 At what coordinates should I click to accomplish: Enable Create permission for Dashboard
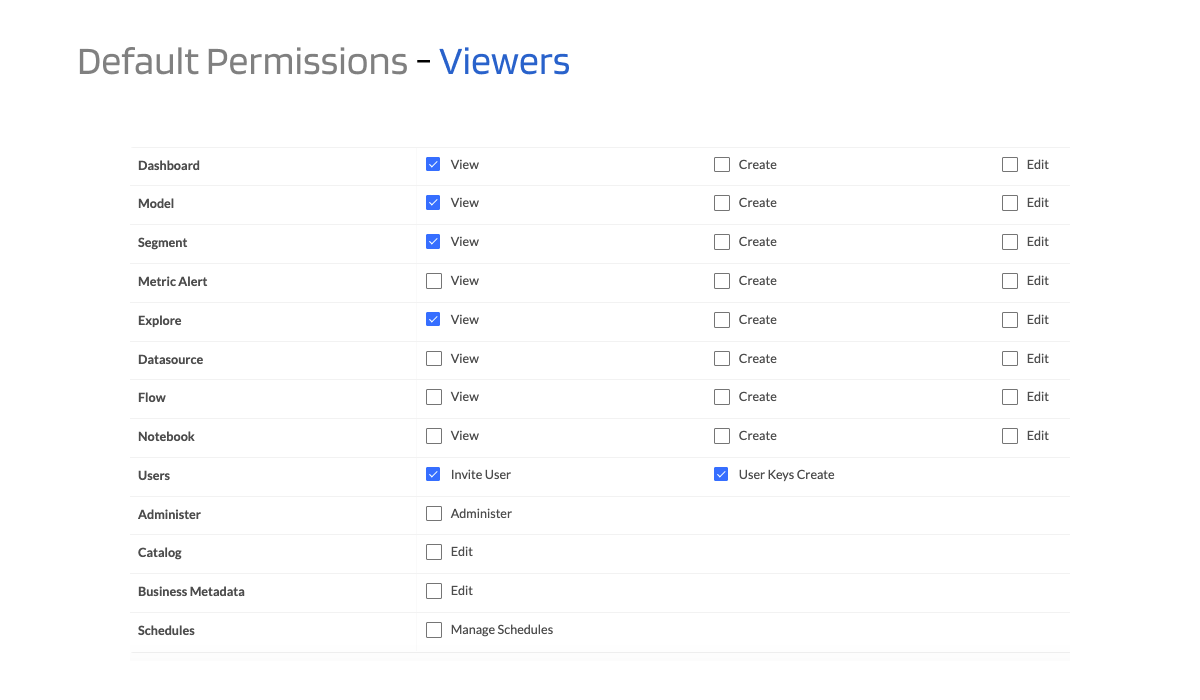click(721, 164)
